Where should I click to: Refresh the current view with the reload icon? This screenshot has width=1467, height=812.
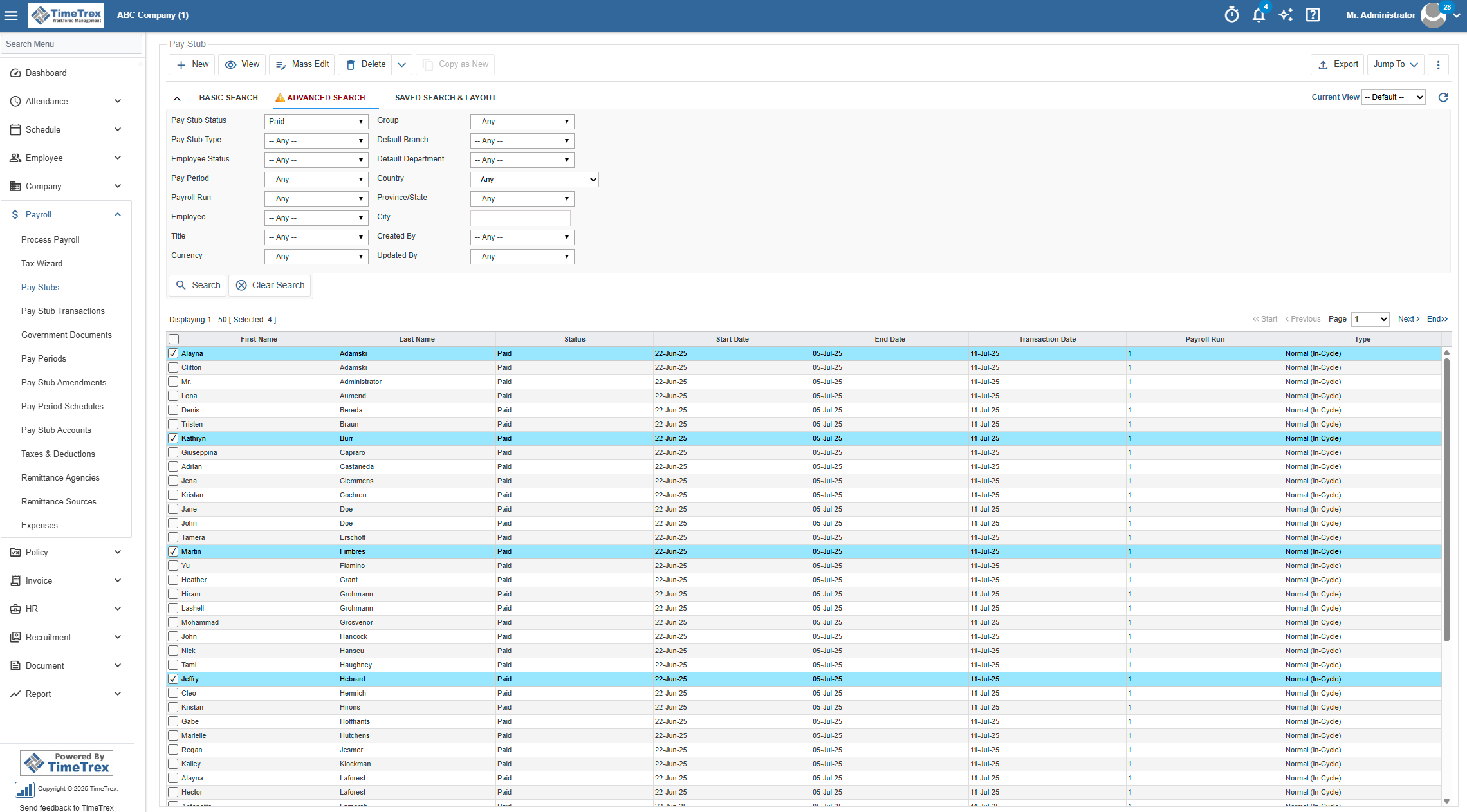point(1443,97)
